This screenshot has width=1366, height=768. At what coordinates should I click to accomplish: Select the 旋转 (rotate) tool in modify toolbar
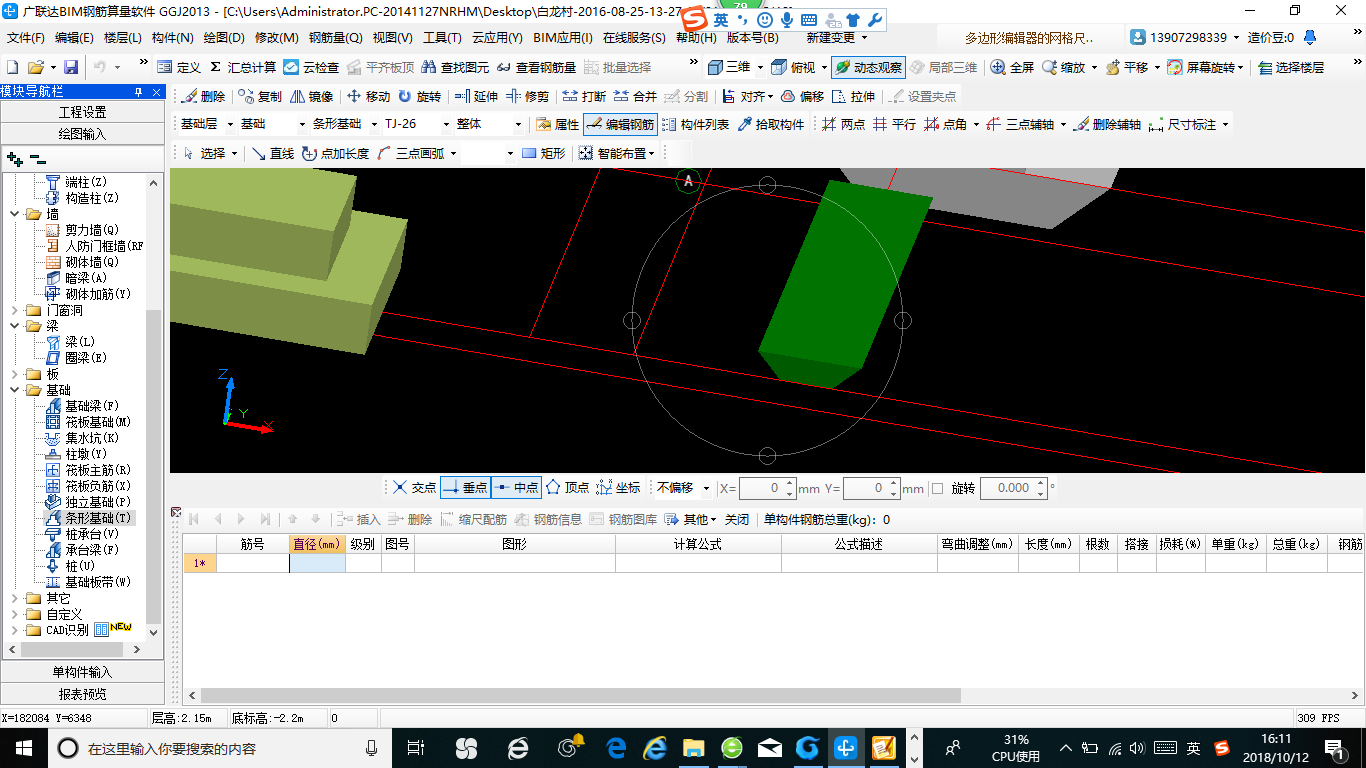click(x=419, y=97)
